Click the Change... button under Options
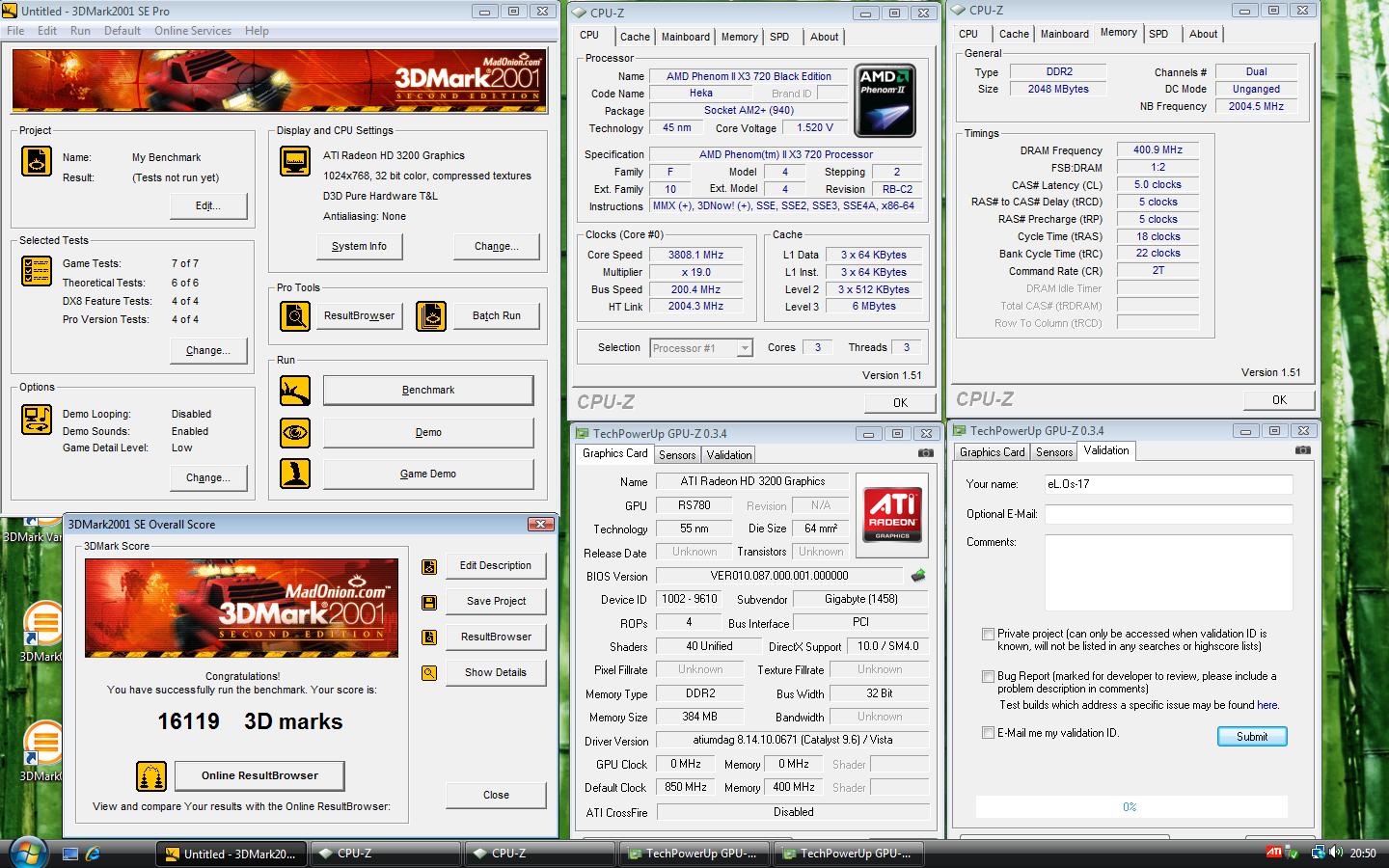 207,477
